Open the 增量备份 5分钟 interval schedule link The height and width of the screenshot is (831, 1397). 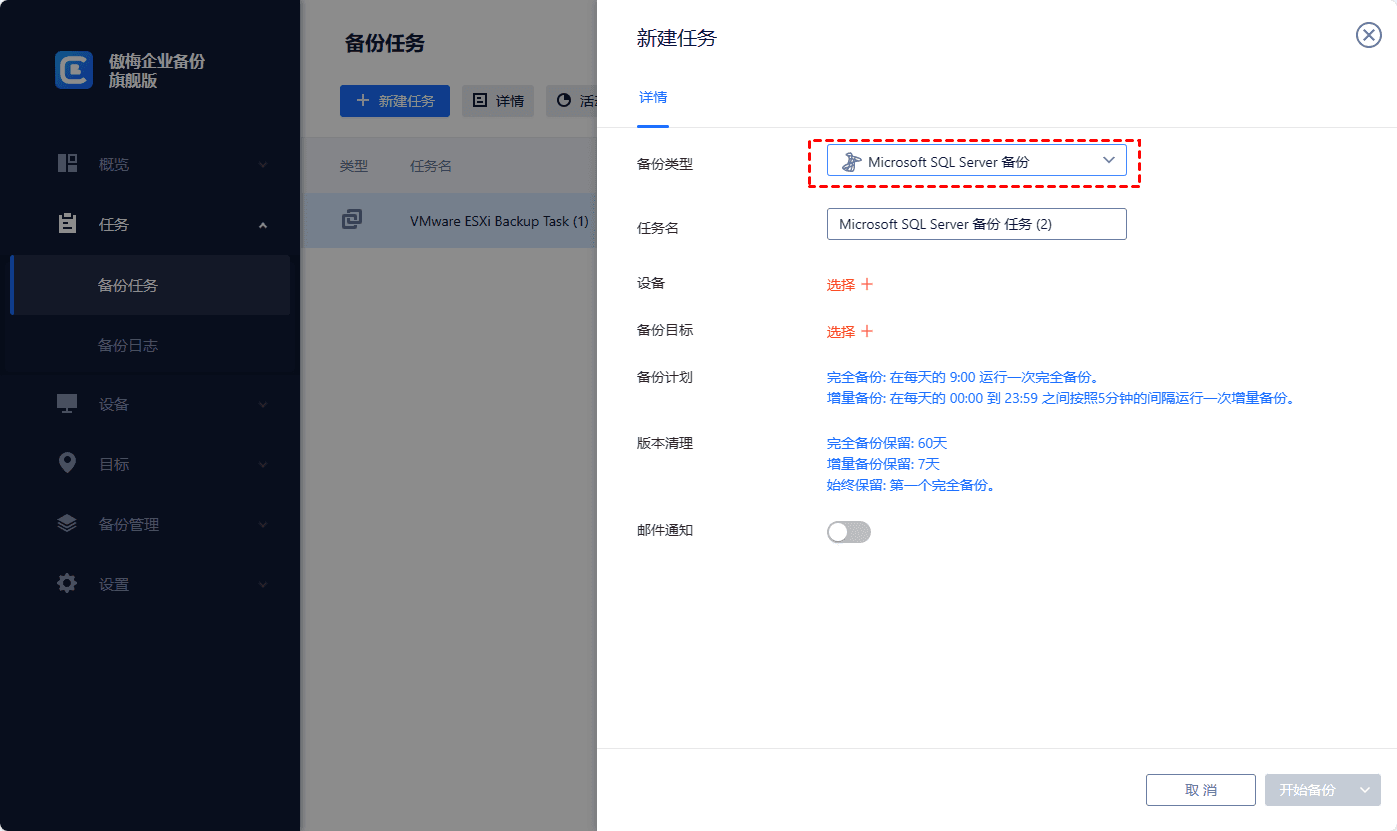click(1061, 398)
